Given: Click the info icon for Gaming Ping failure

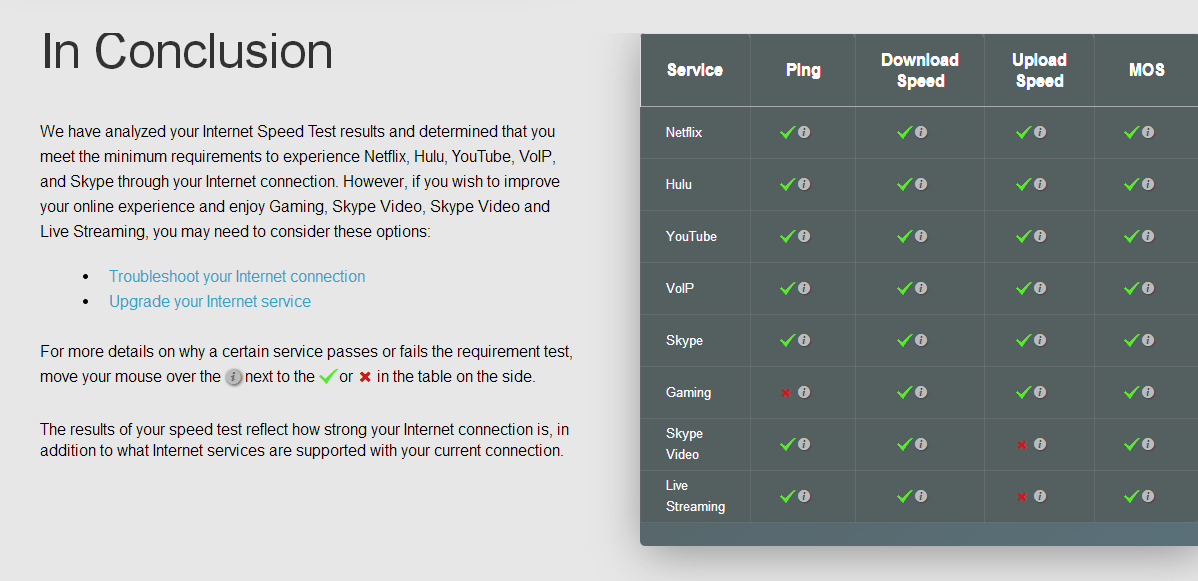Looking at the screenshot, I should tap(804, 392).
